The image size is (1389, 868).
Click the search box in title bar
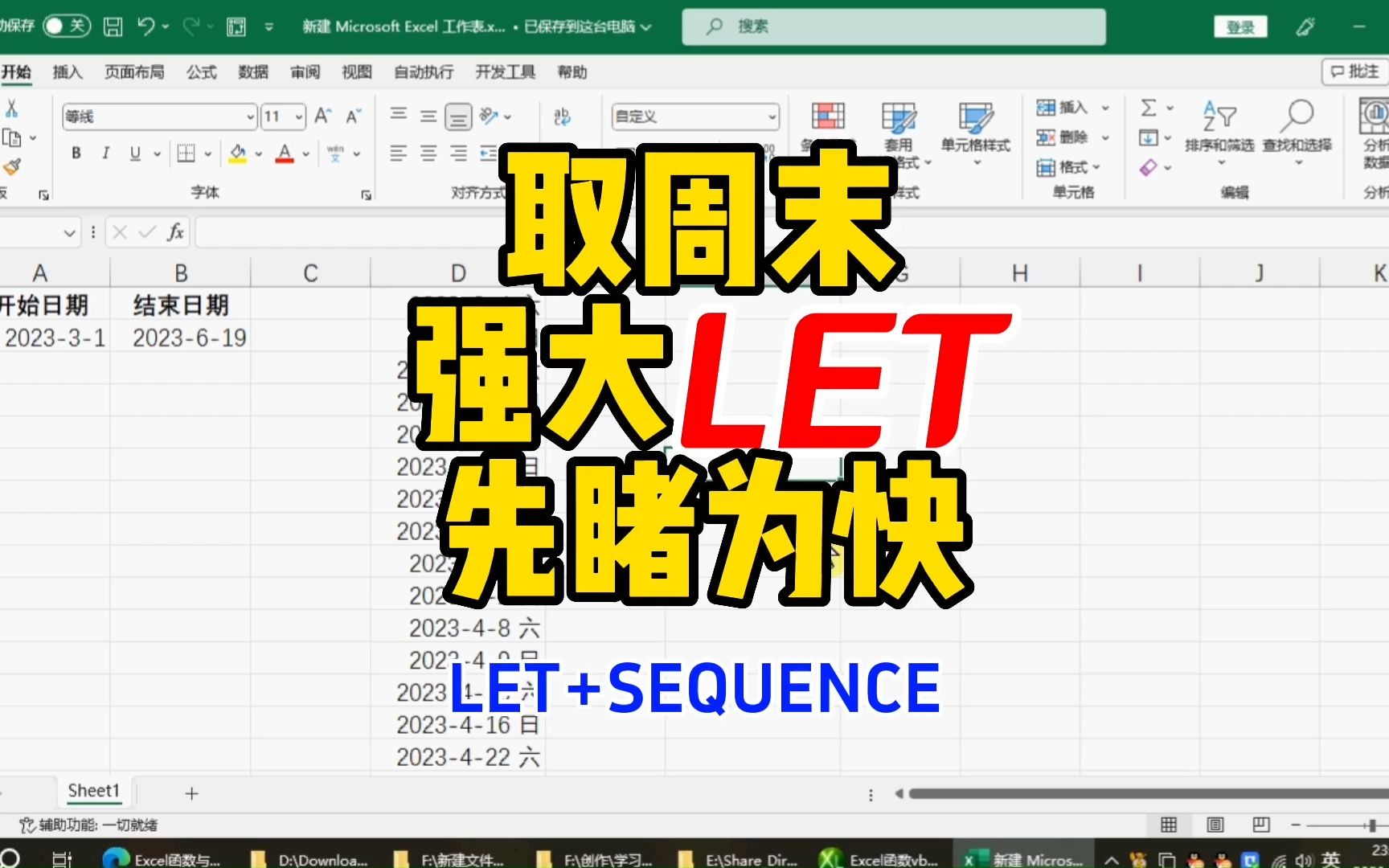(894, 27)
